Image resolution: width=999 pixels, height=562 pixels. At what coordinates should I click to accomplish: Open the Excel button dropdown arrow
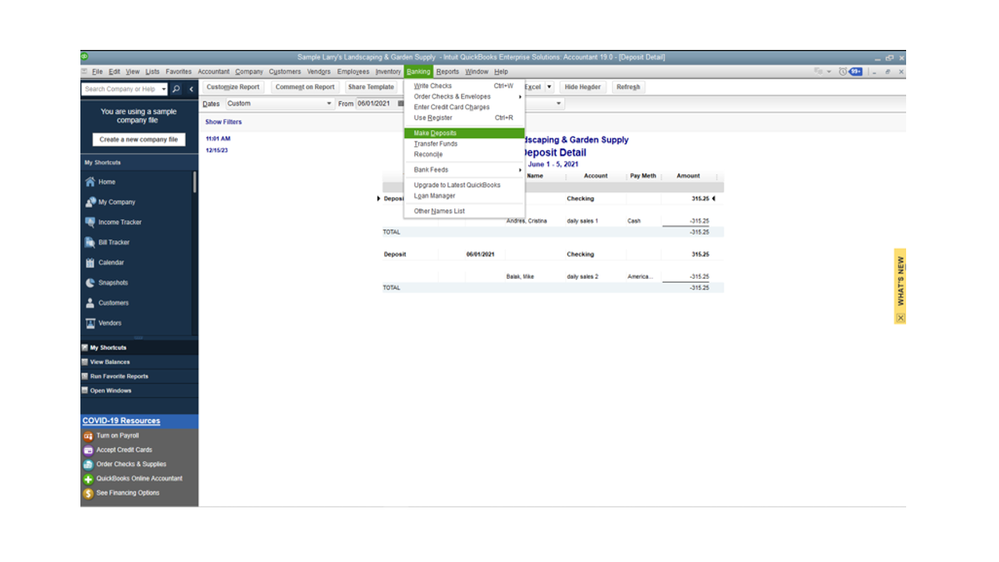[549, 87]
